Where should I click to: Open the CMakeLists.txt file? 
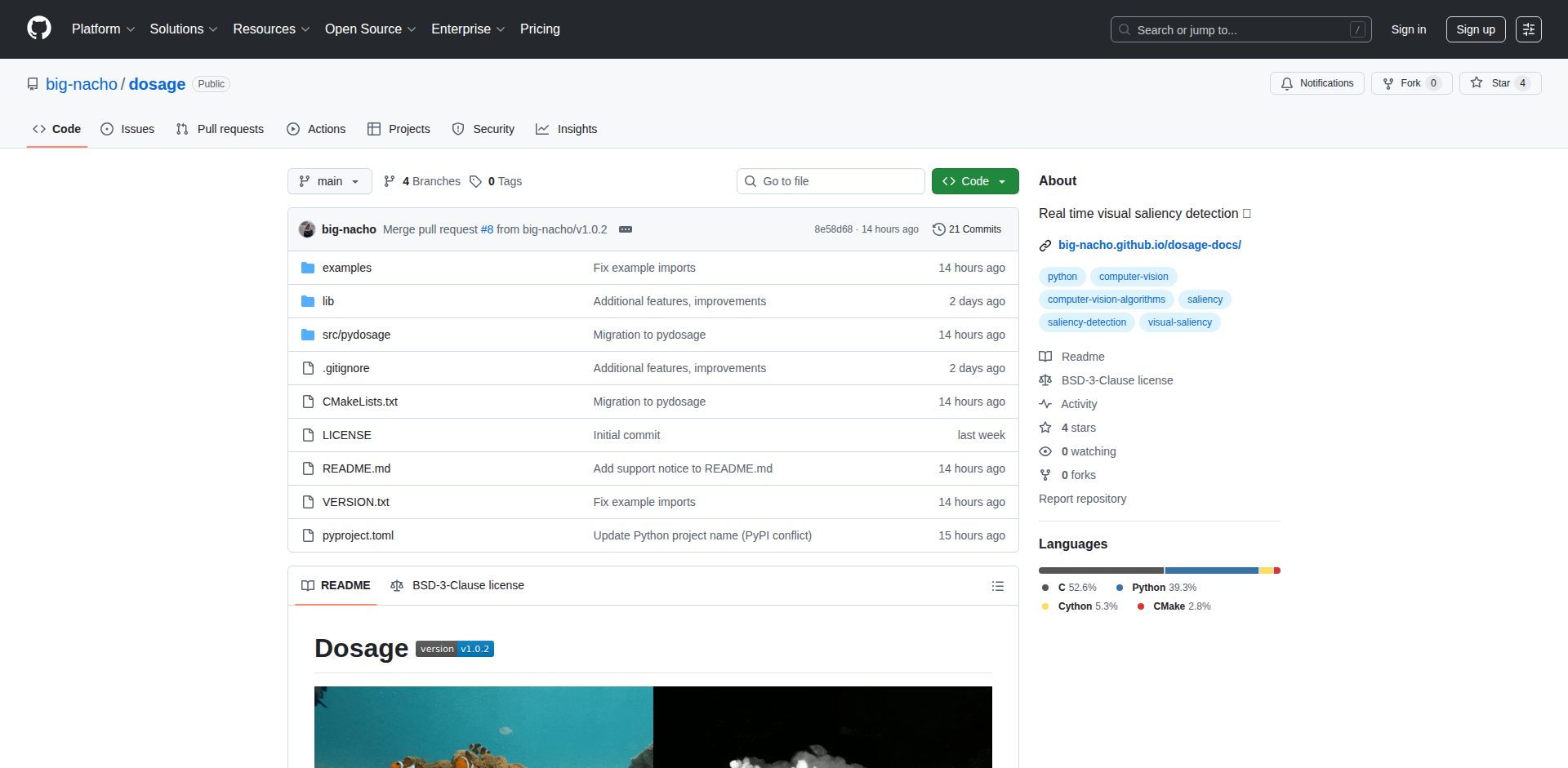click(x=360, y=402)
